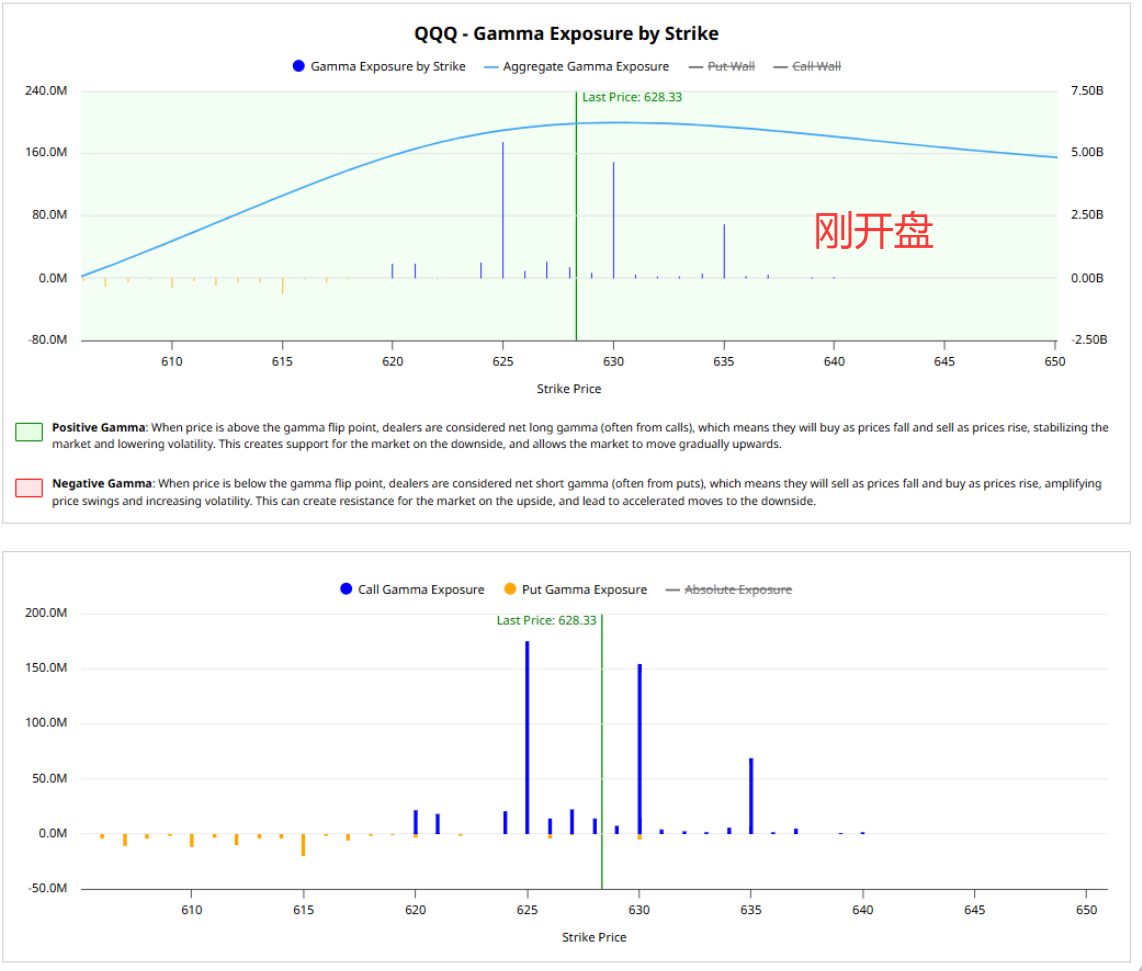Enable the Put Wall legend series

(x=730, y=67)
